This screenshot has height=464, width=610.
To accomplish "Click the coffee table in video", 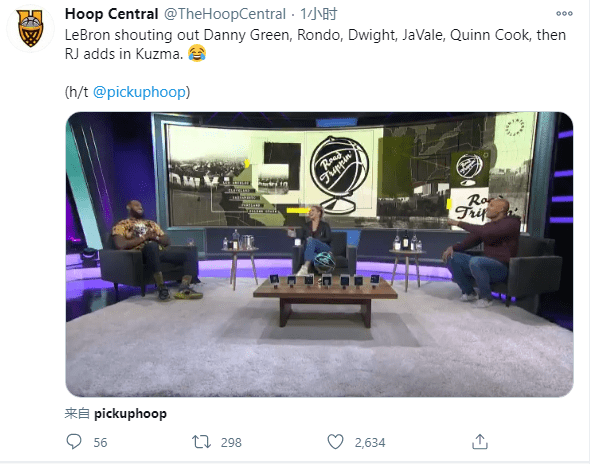I will click(x=325, y=300).
